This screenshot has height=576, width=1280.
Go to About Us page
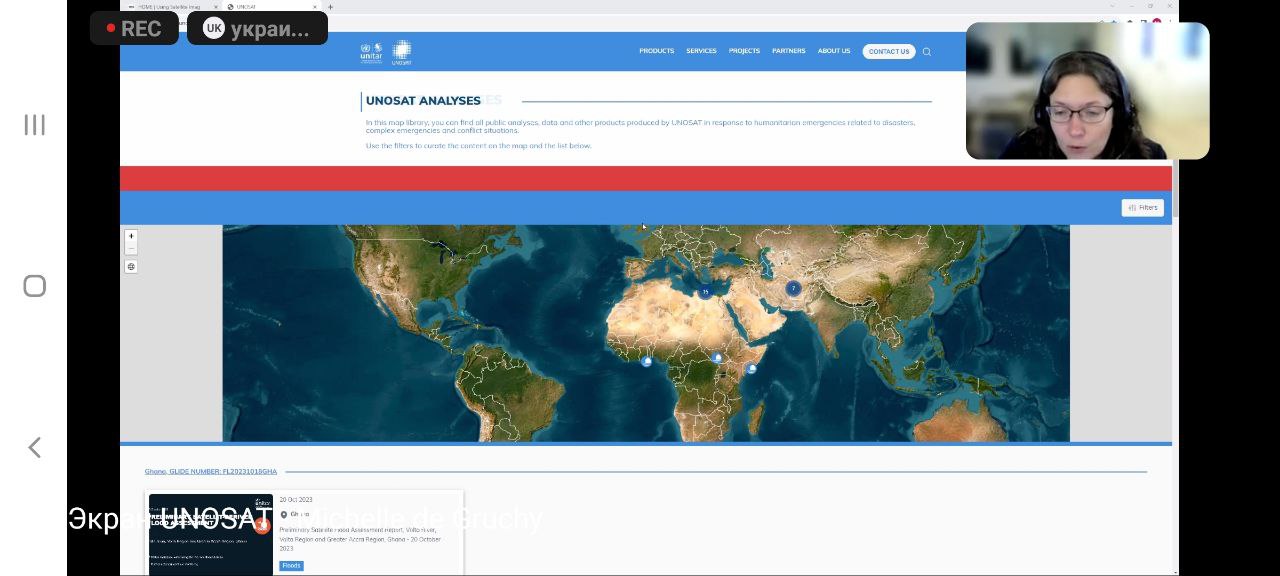(833, 51)
